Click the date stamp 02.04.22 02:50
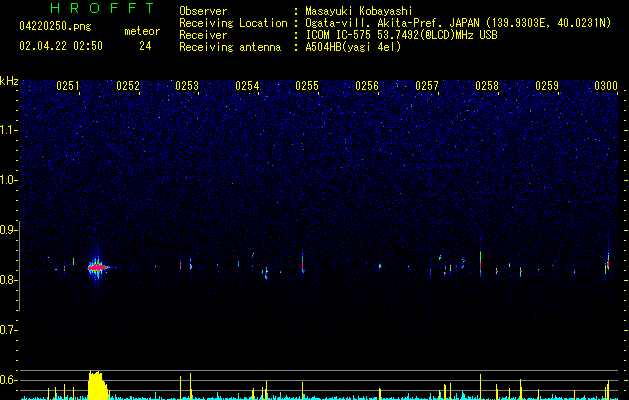Viewport: 629px width, 400px height. [x=61, y=46]
